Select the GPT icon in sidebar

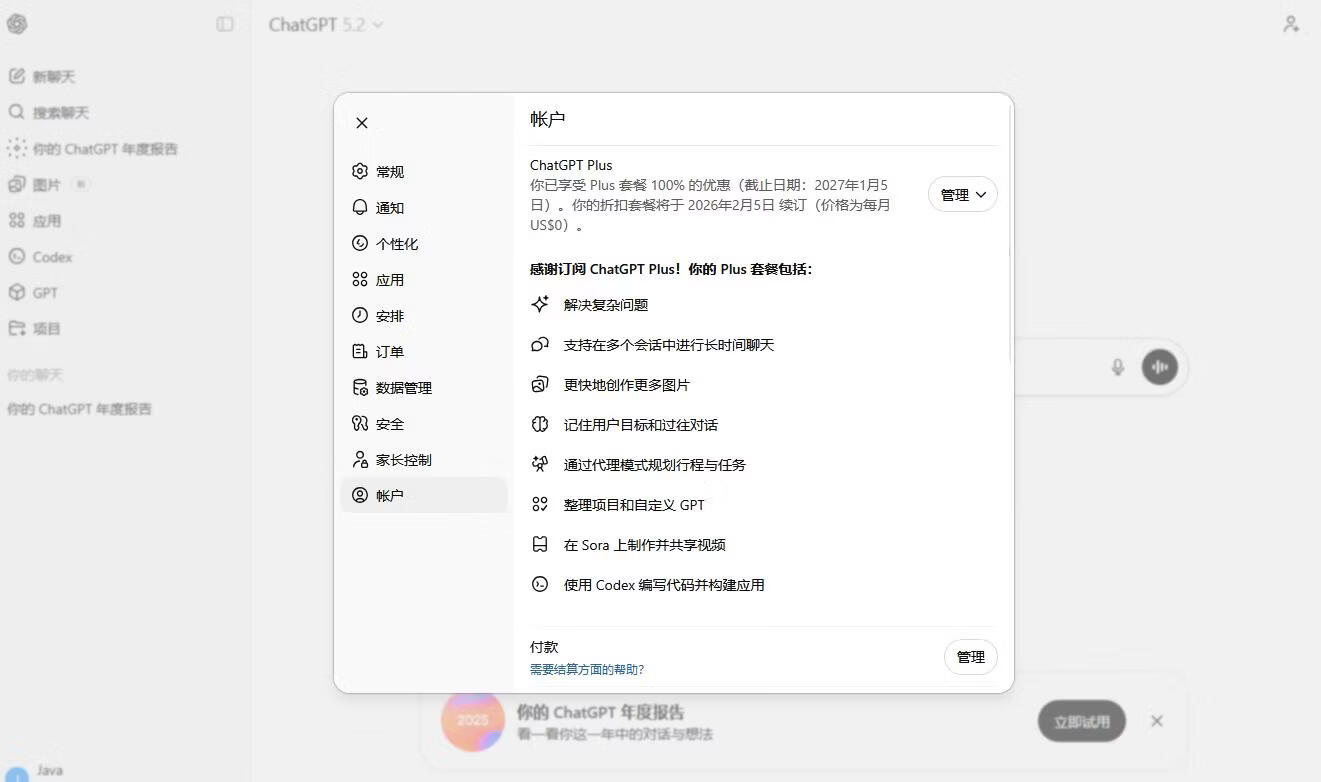click(45, 292)
